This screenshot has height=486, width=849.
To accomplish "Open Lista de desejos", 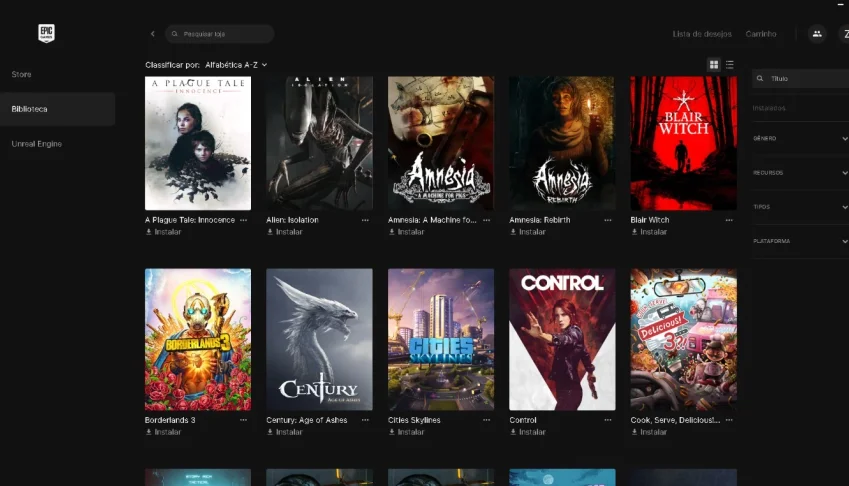I will click(702, 34).
